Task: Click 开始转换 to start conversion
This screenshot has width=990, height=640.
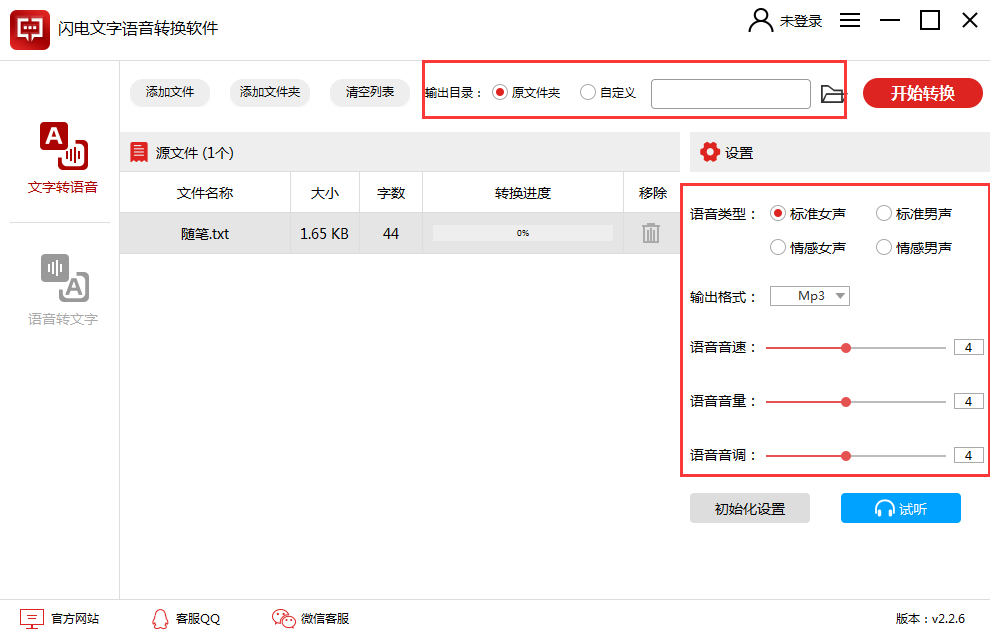Action: point(922,93)
